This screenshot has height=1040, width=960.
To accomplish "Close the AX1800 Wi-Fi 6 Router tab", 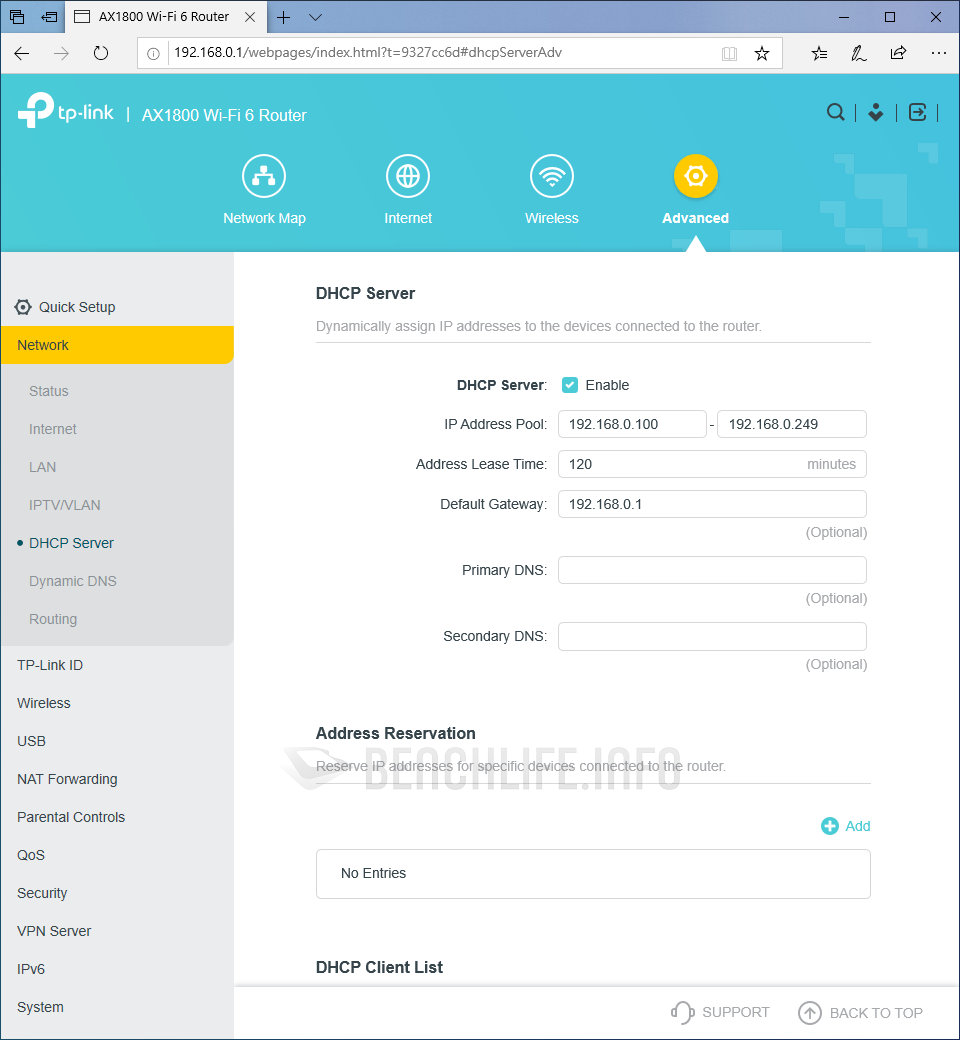I will click(x=250, y=17).
